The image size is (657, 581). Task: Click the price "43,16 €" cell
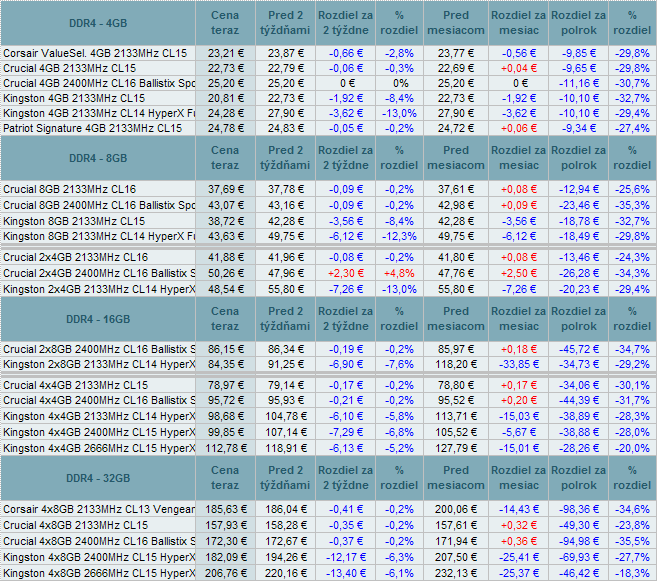tap(286, 205)
